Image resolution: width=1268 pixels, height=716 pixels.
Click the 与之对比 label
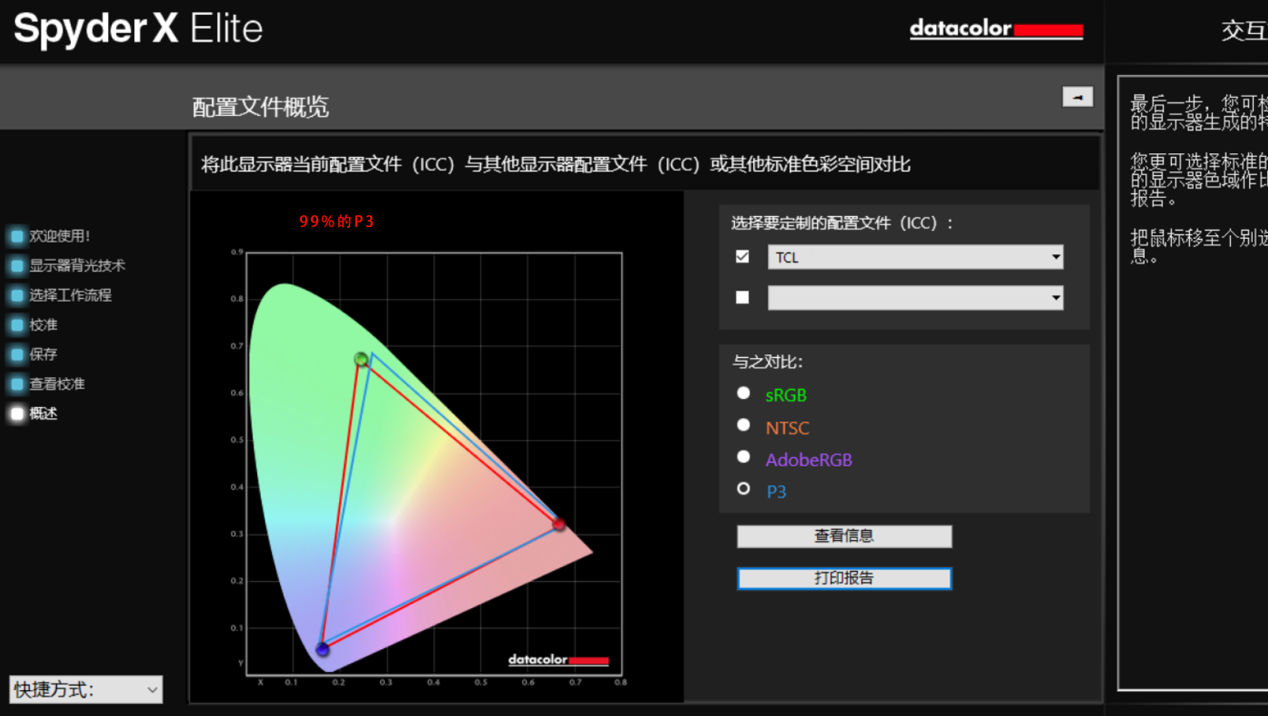pos(767,362)
